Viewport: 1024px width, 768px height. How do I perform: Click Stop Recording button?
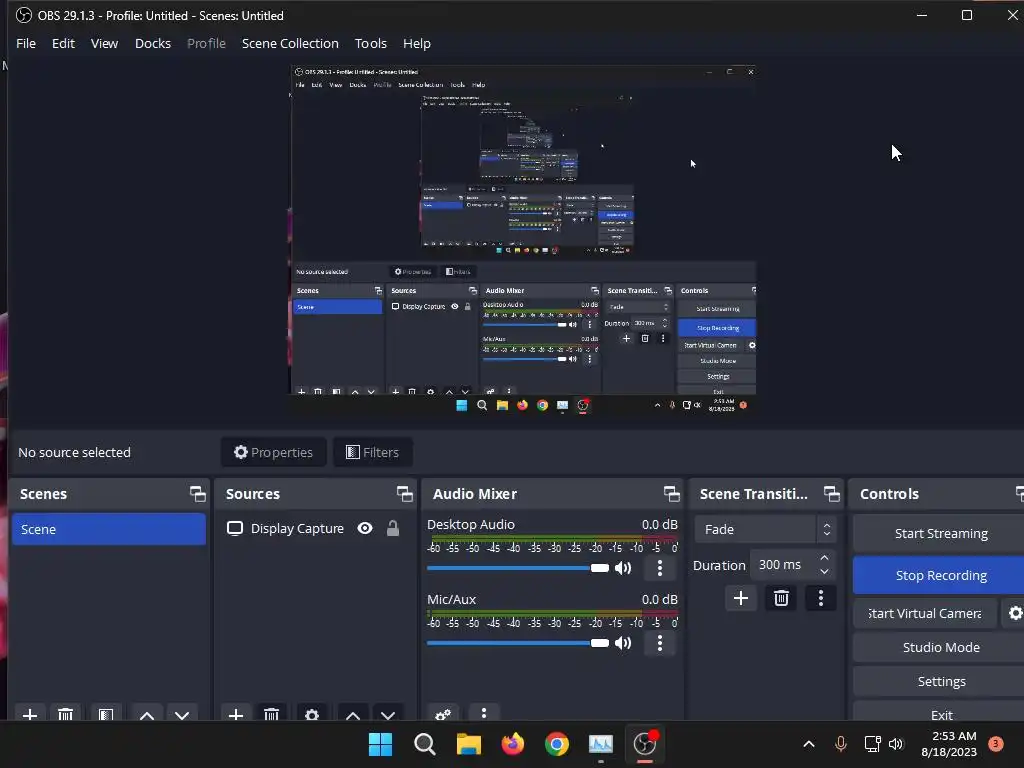point(940,575)
